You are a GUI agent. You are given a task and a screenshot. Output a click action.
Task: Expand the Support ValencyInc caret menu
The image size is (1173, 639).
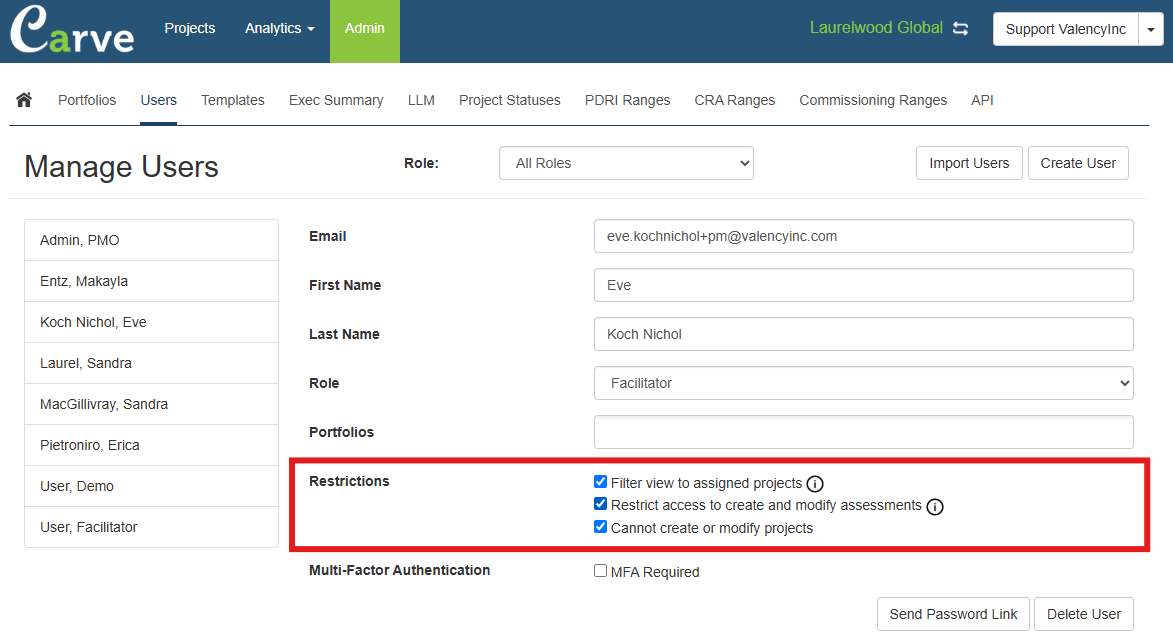click(x=1151, y=30)
